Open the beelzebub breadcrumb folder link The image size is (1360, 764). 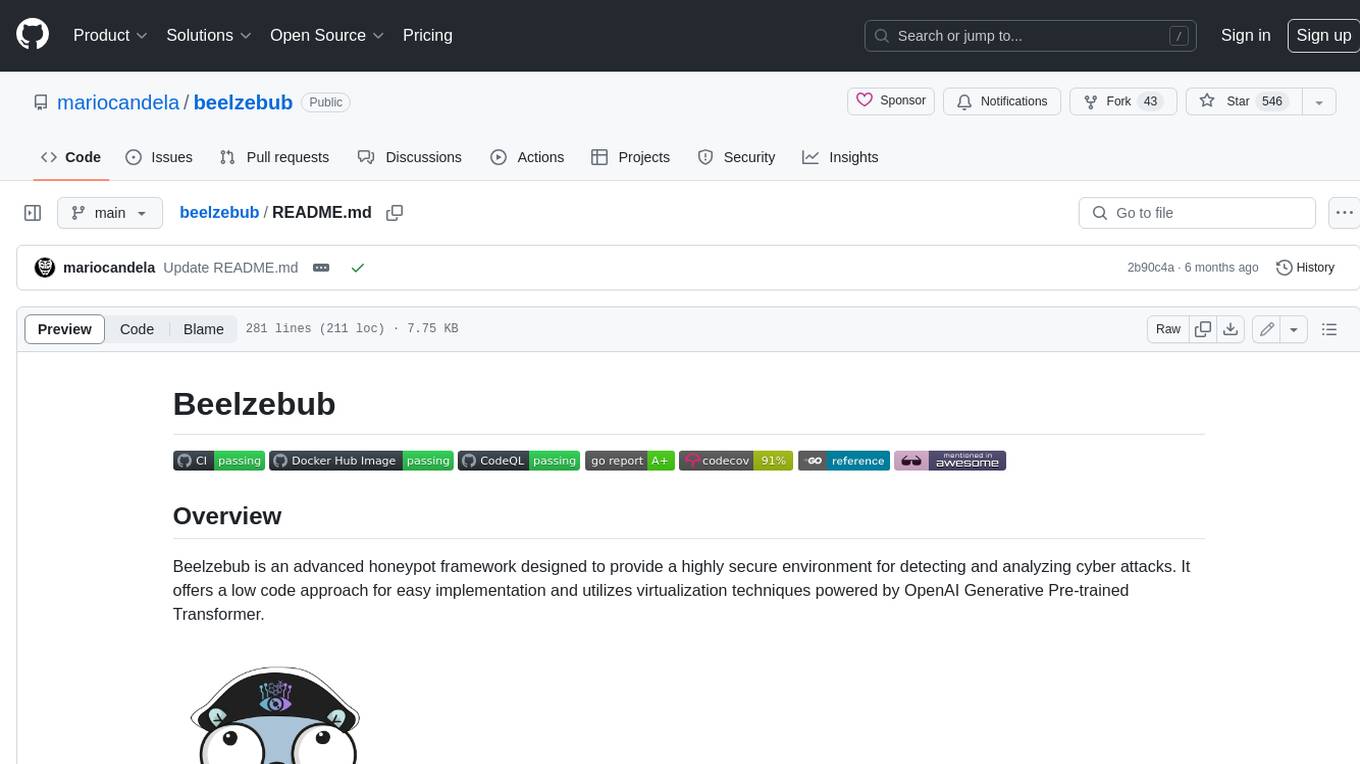coord(219,212)
